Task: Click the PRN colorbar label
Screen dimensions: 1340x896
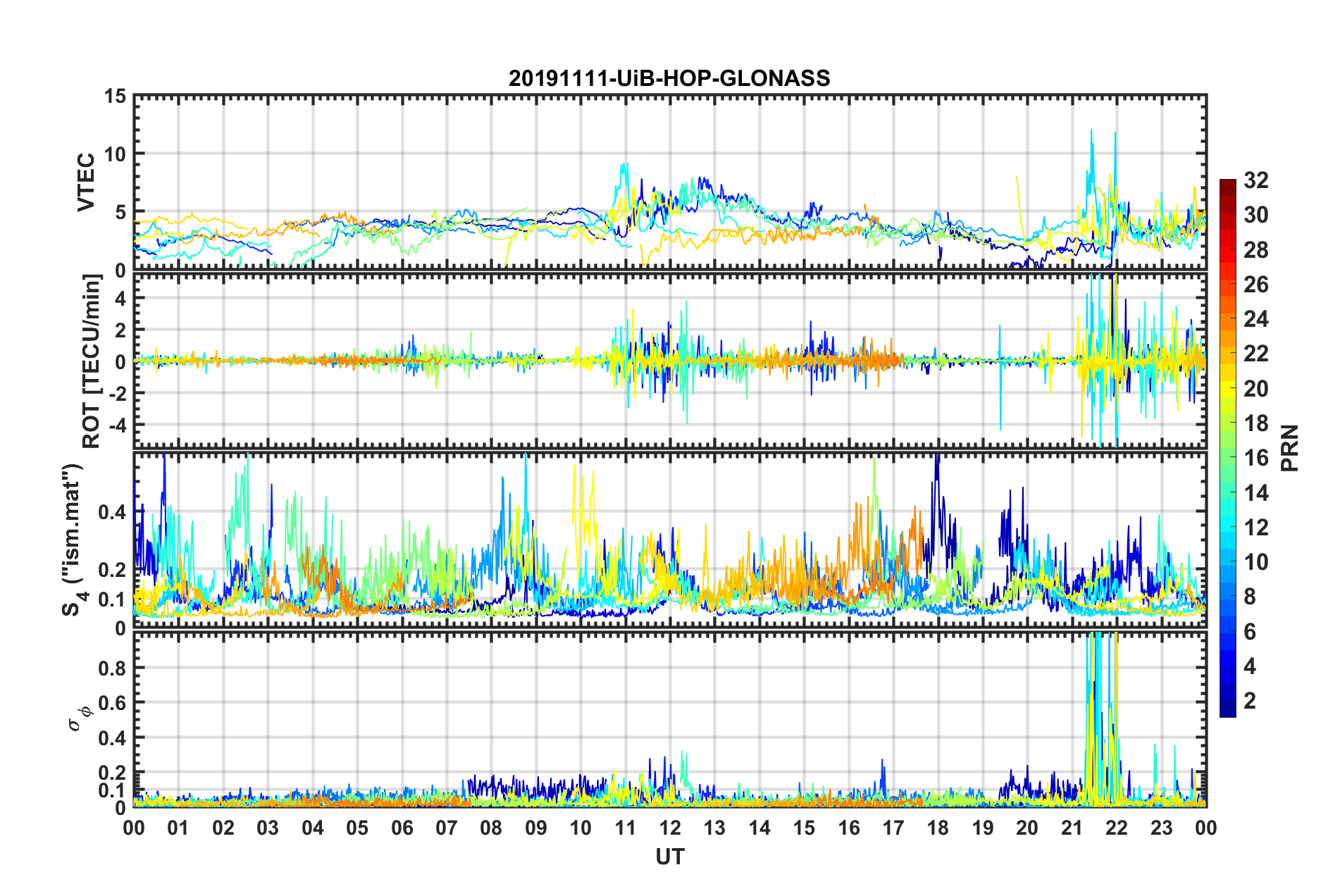Action: (1290, 448)
